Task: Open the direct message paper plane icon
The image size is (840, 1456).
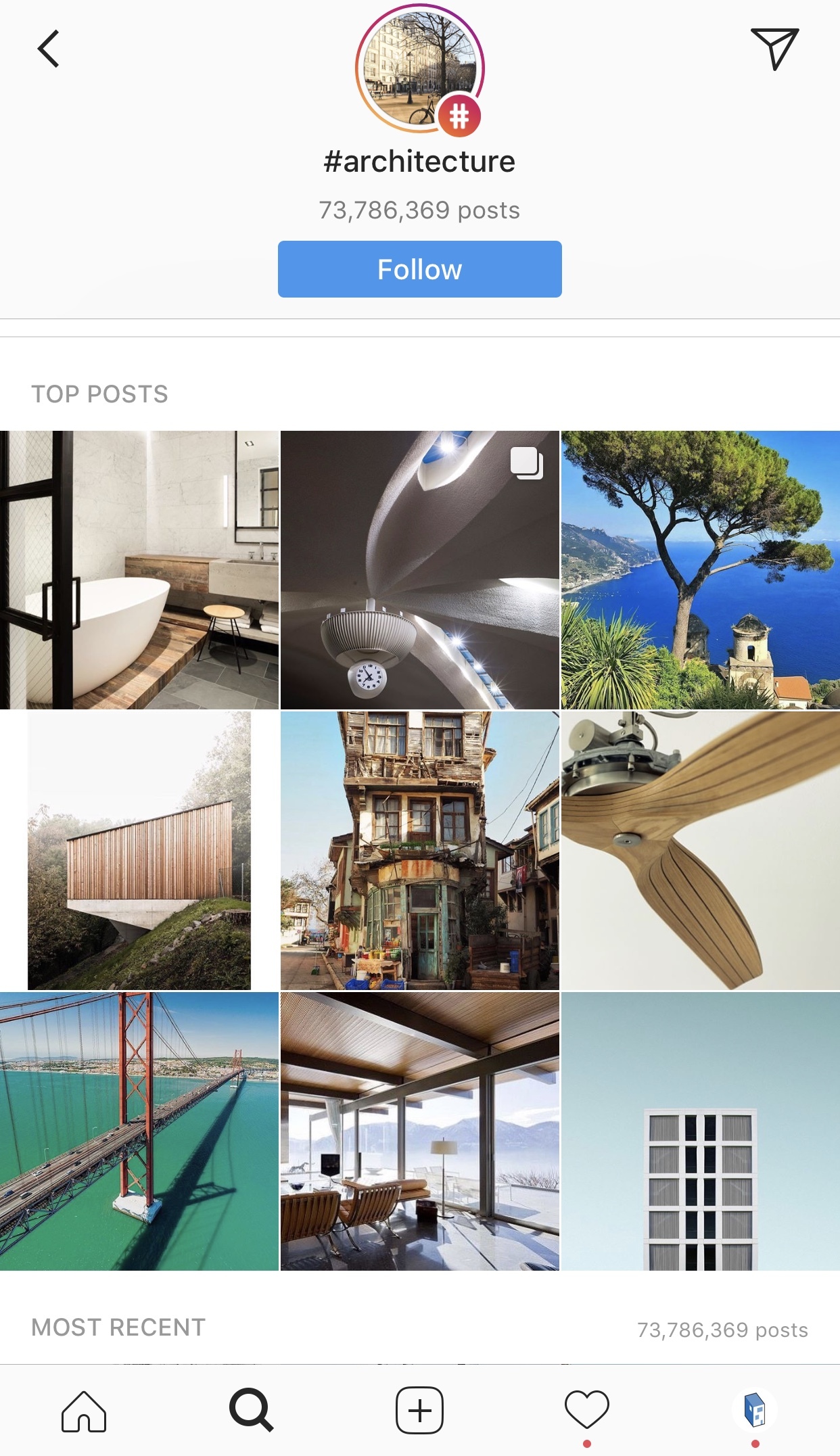Action: coord(774,49)
